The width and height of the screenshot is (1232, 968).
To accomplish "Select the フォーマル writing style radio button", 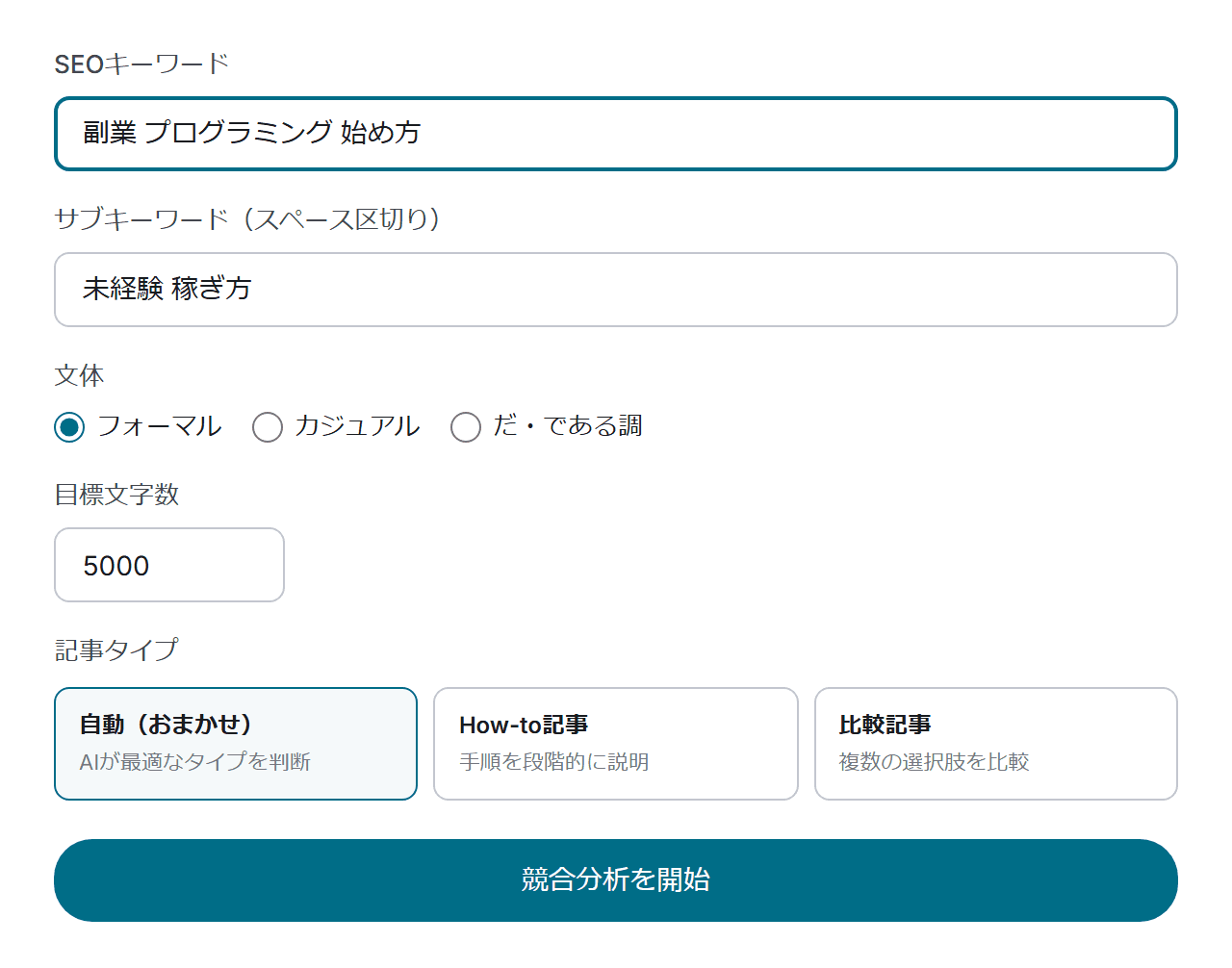I will [x=68, y=426].
